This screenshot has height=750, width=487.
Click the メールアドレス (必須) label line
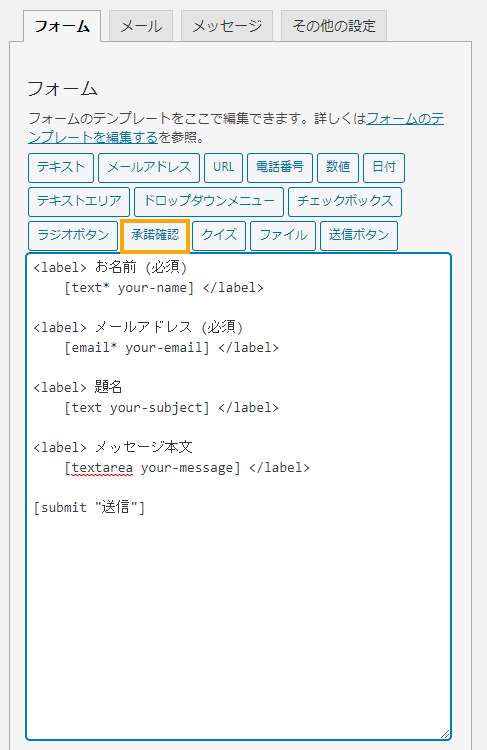click(138, 327)
